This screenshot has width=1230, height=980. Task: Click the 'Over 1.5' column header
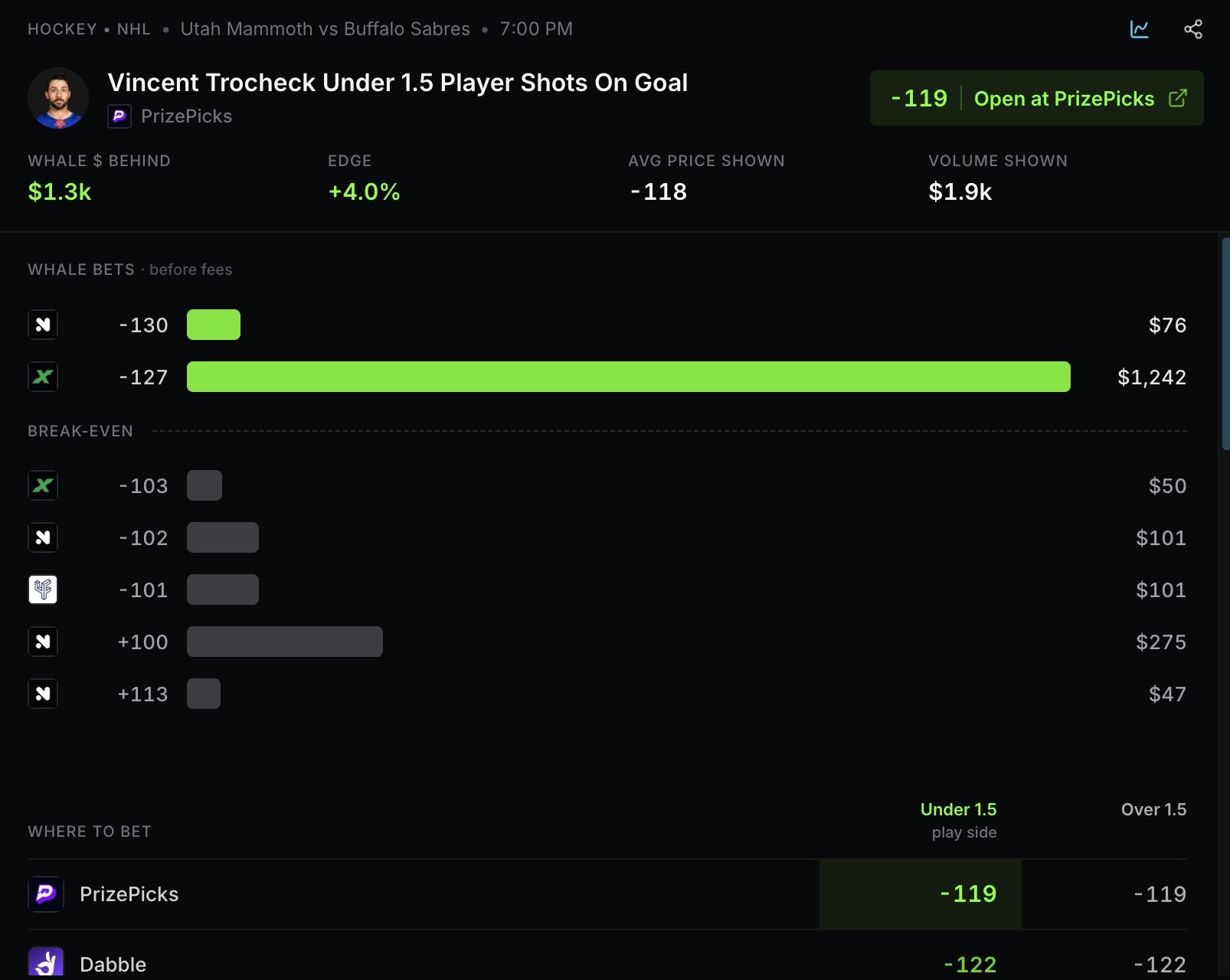[1153, 809]
